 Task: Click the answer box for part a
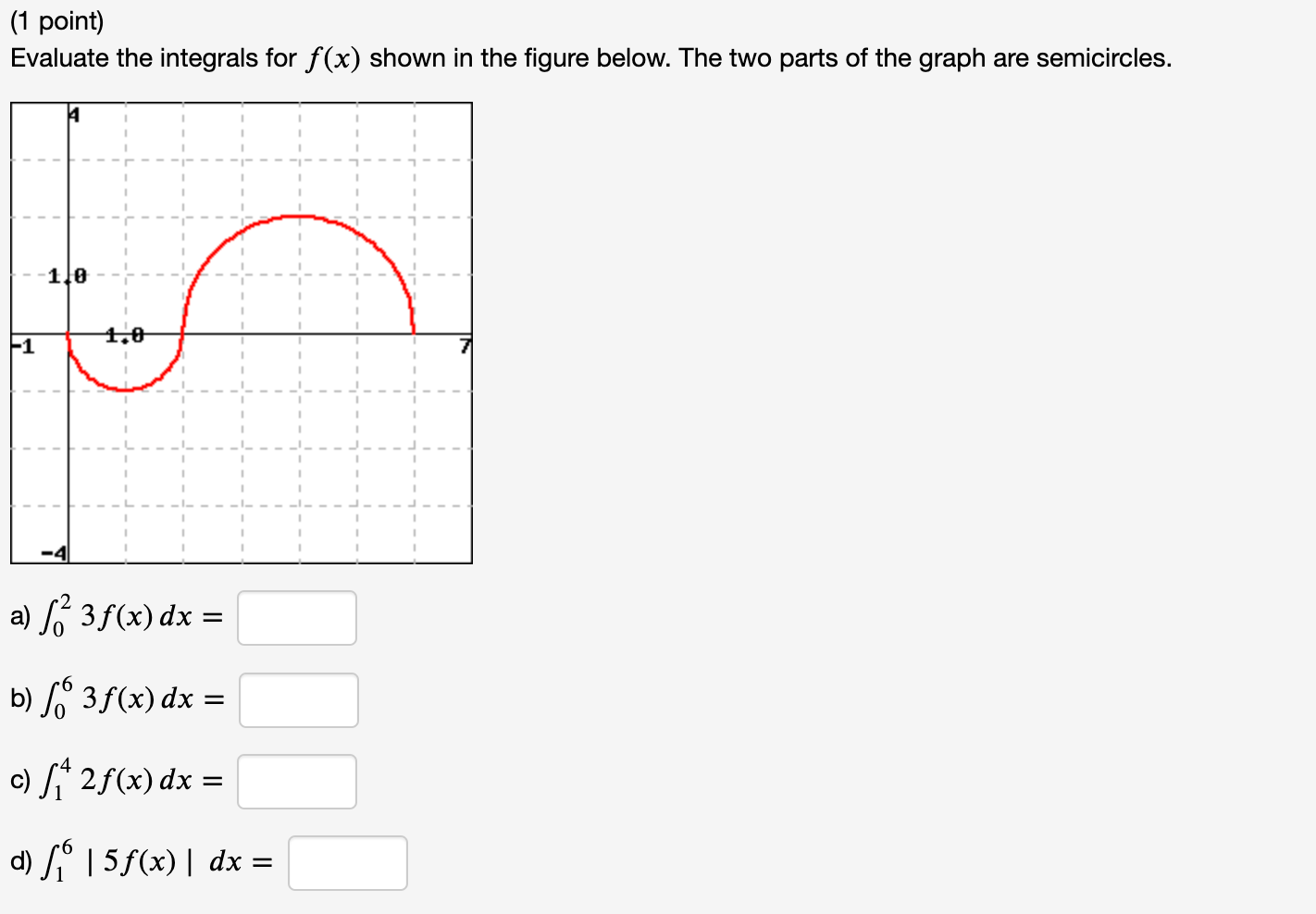coord(296,618)
